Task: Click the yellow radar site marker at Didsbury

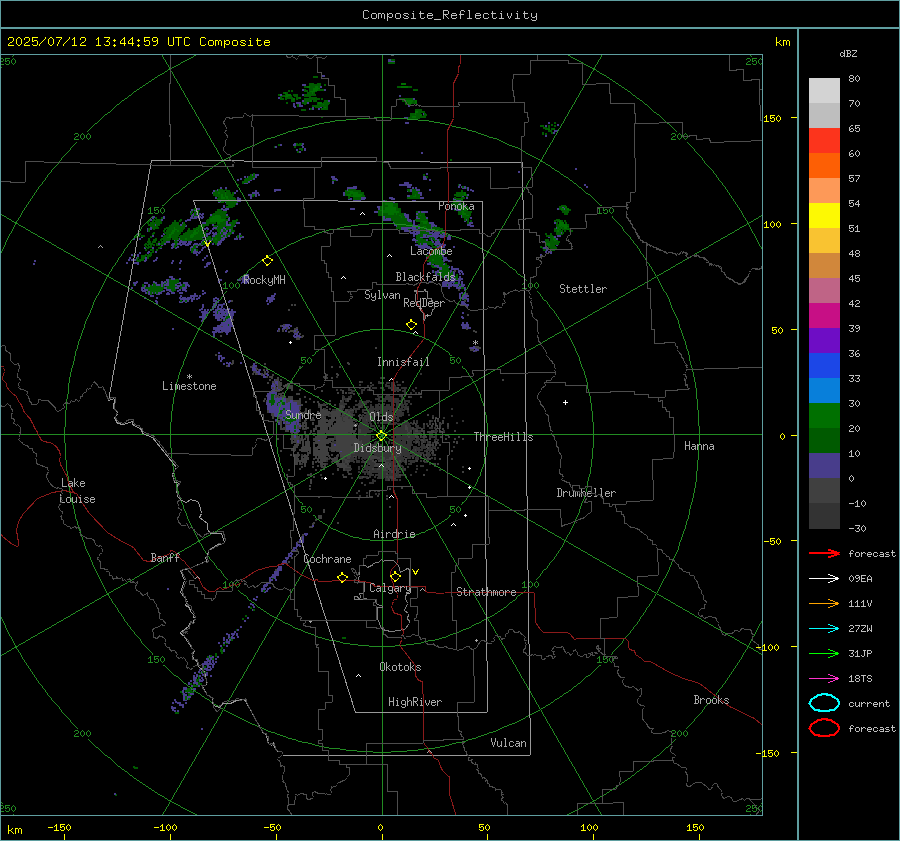Action: 381,436
